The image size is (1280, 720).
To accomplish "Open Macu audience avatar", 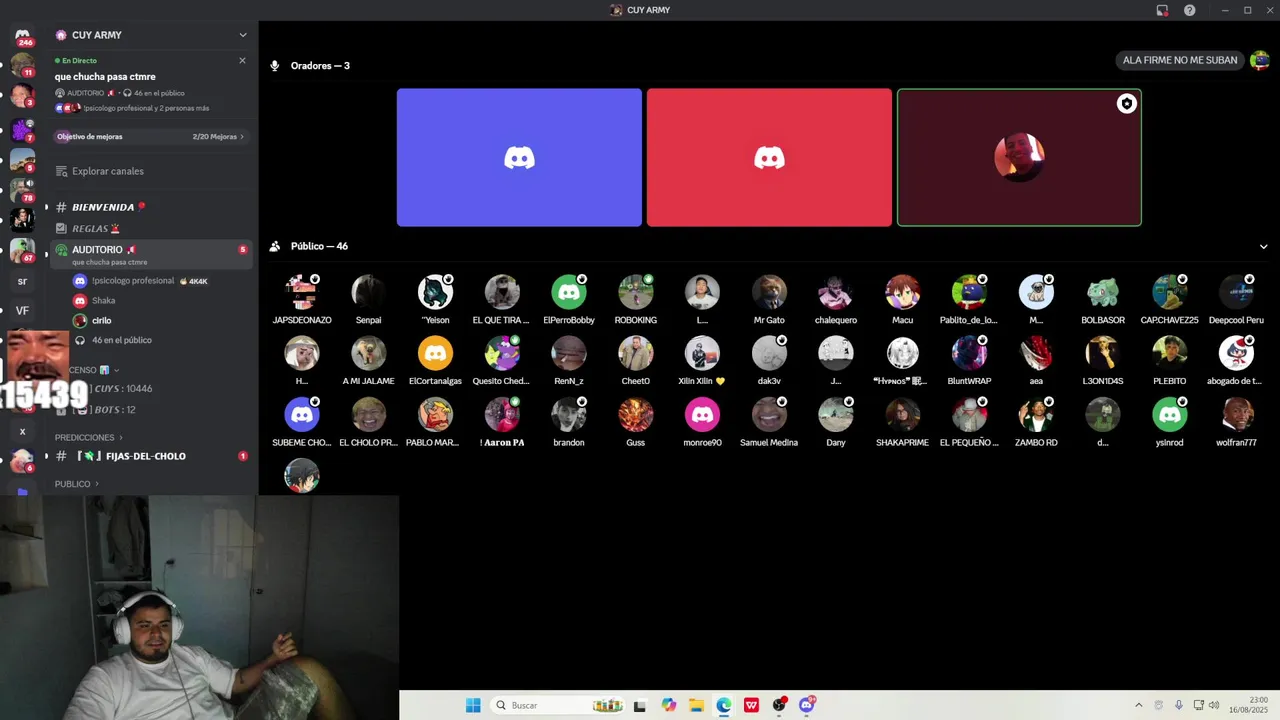I will [x=903, y=292].
